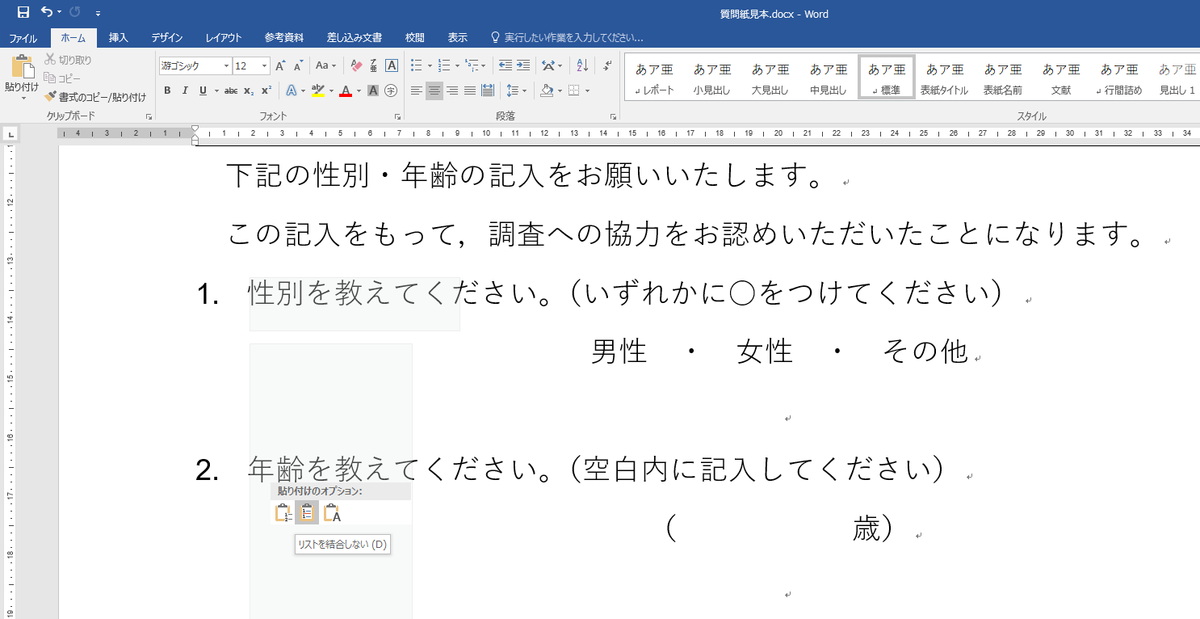
Task: Open the line spacing dropdown
Action: (x=517, y=90)
